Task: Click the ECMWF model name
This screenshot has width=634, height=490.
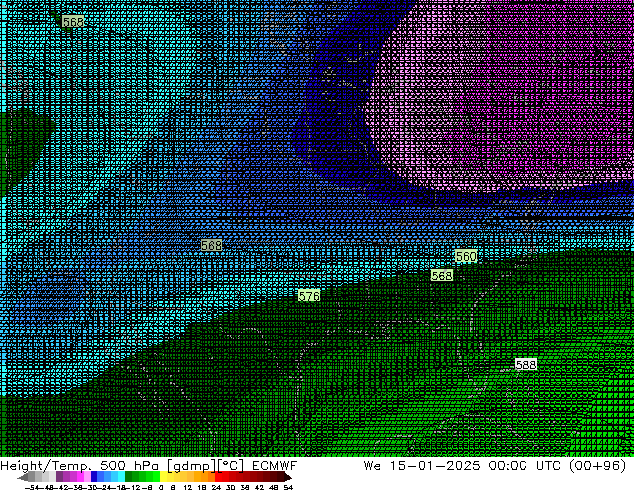Action: click(275, 466)
